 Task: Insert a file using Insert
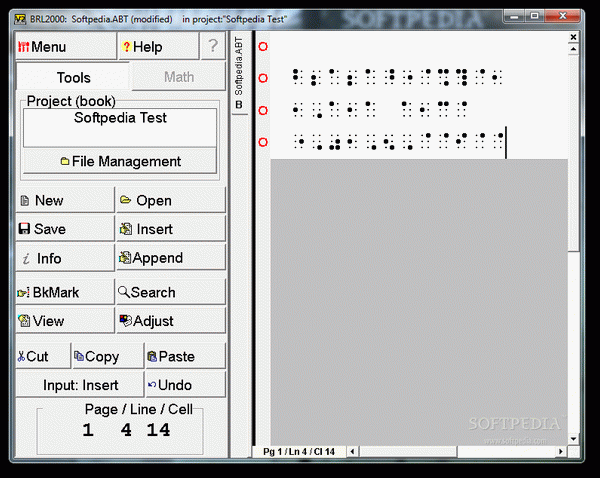(171, 229)
